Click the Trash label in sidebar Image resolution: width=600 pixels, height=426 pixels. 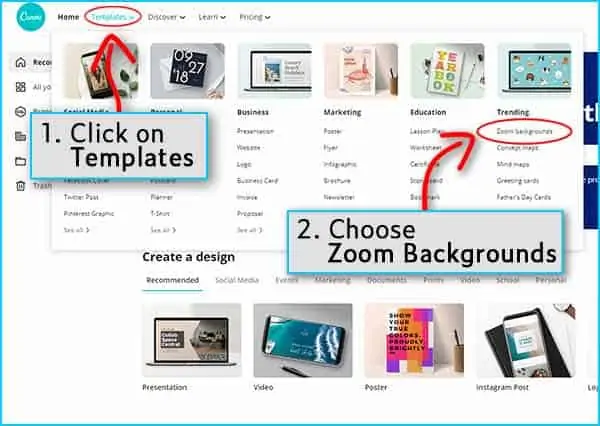click(x=42, y=186)
